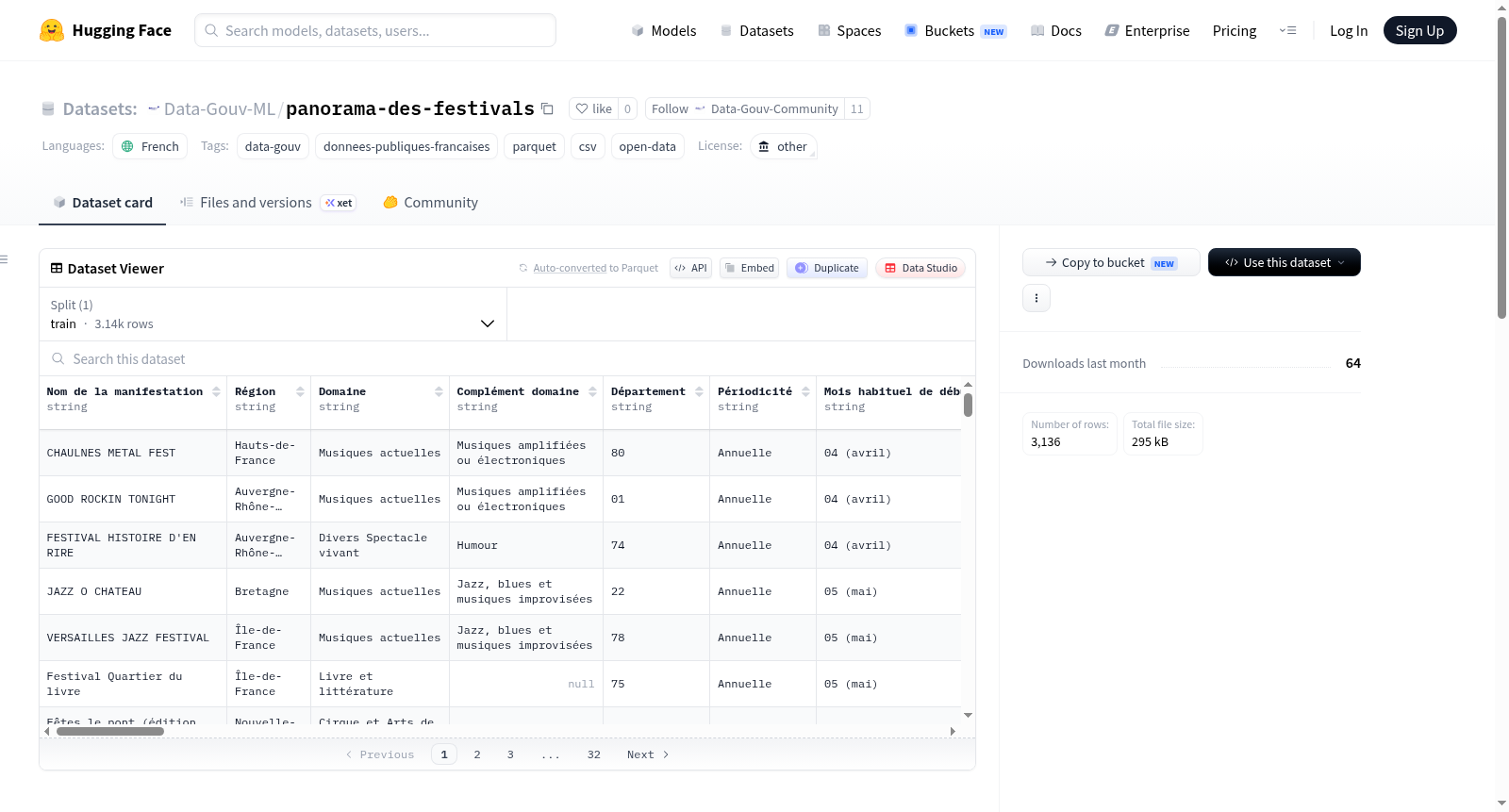Click the open-data tag
The height and width of the screenshot is (812, 1509).
pyautogui.click(x=647, y=146)
